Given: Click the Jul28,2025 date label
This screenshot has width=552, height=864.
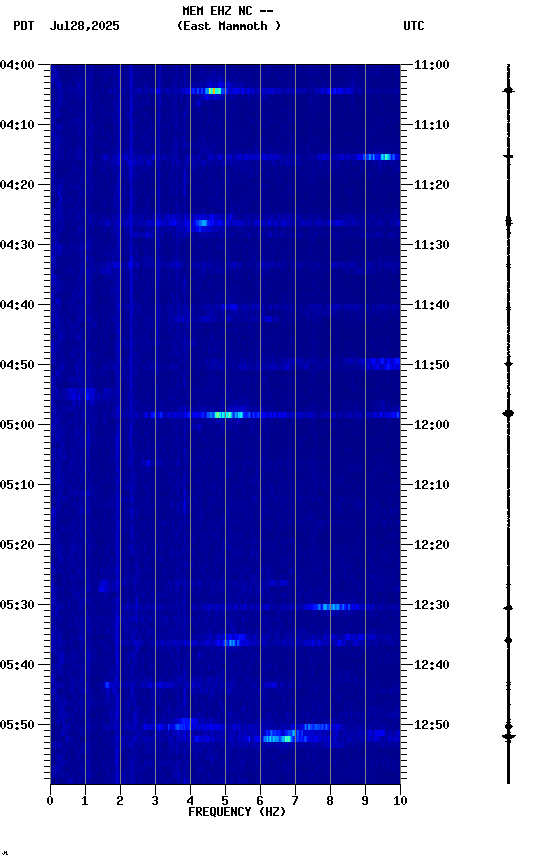Looking at the screenshot, I should (x=84, y=26).
